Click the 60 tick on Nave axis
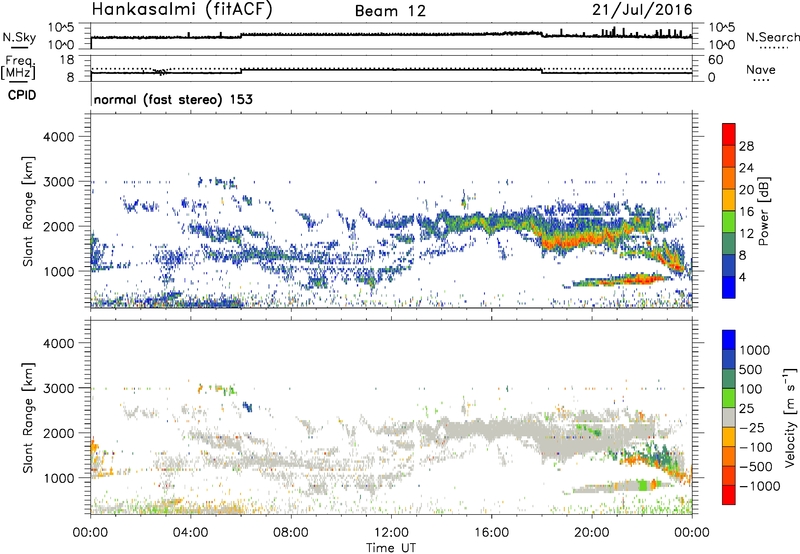Screen dimensions: 800x554 coord(716,60)
